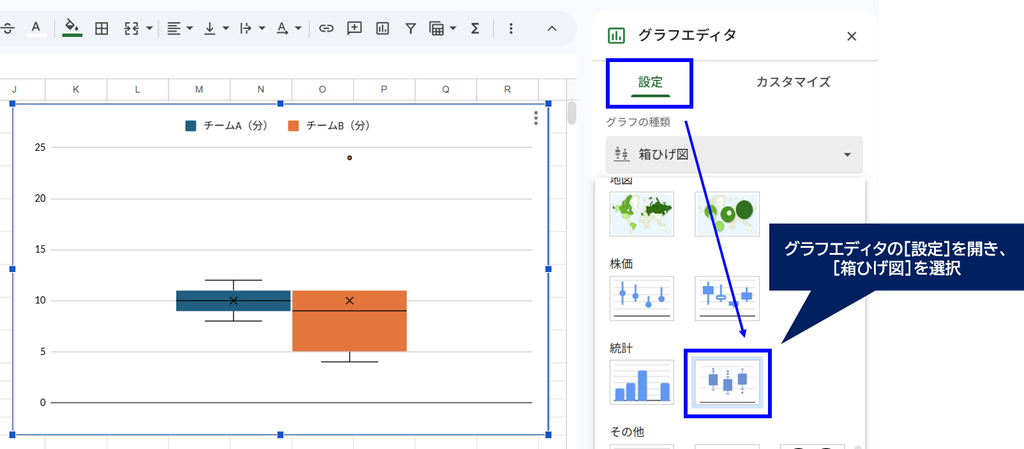Click the merge cells icon
The image size is (1024, 449).
click(131, 28)
